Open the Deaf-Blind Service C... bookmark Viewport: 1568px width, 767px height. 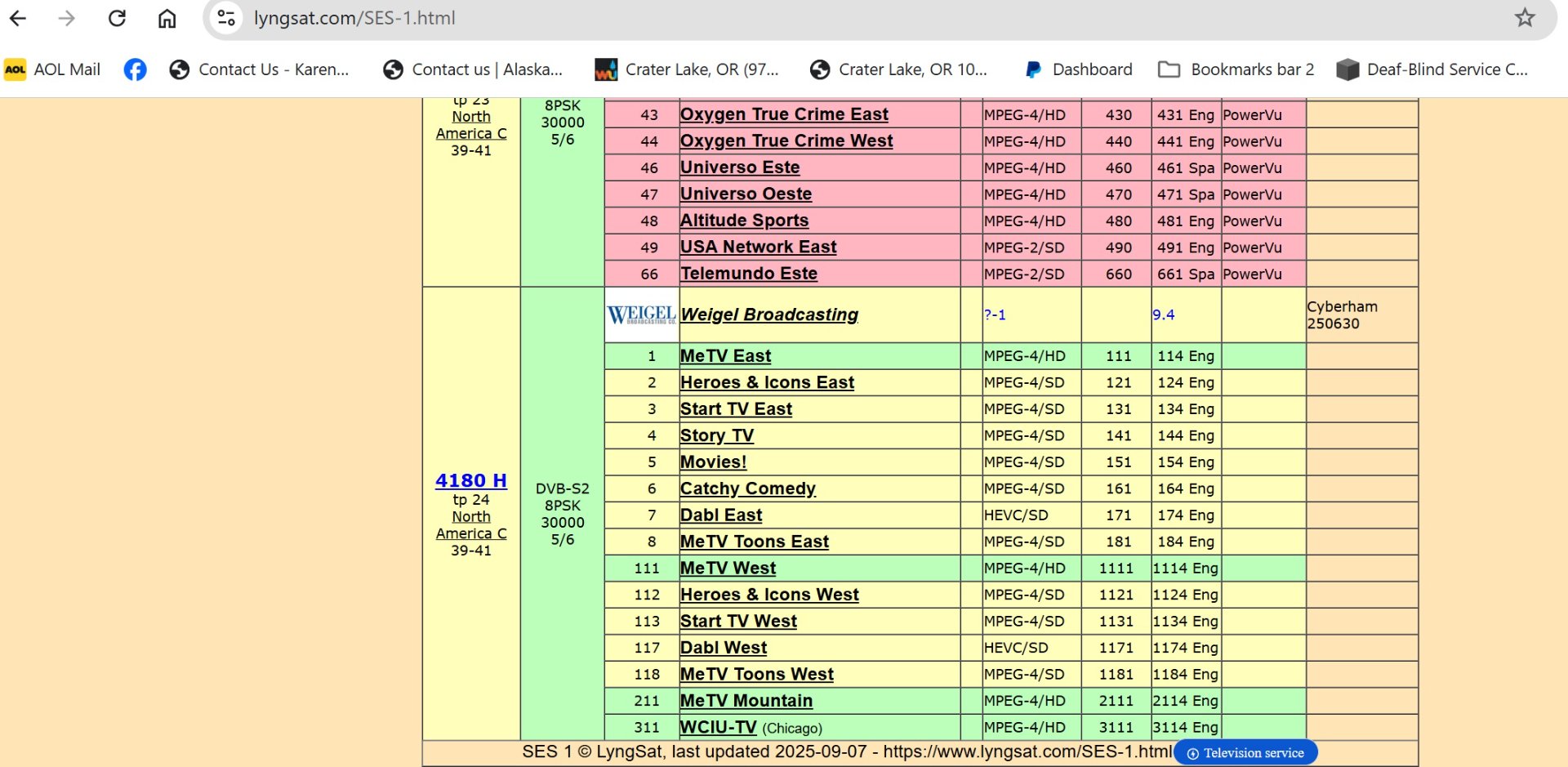1432,69
